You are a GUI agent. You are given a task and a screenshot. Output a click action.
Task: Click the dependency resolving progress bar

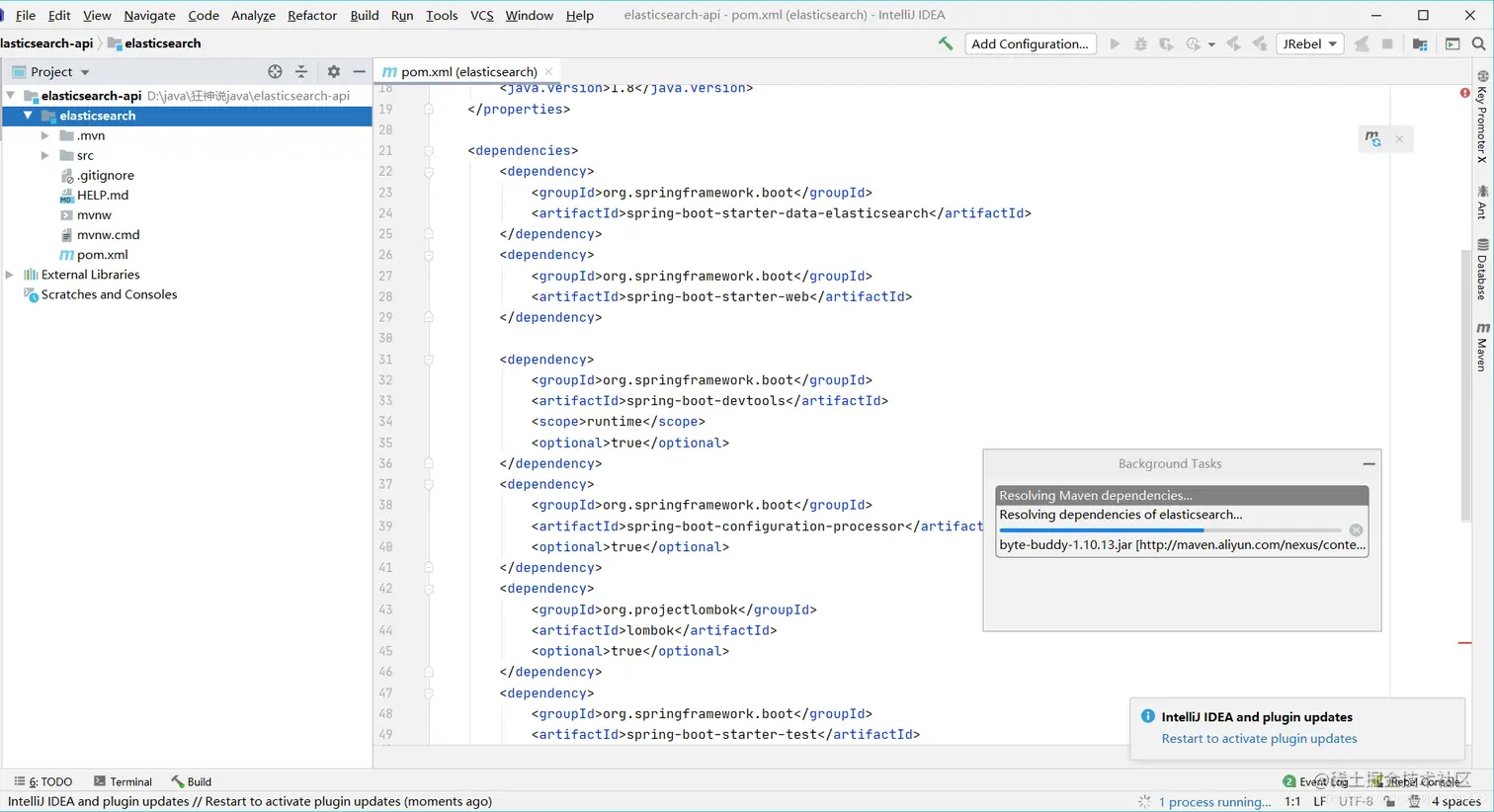click(x=1170, y=530)
